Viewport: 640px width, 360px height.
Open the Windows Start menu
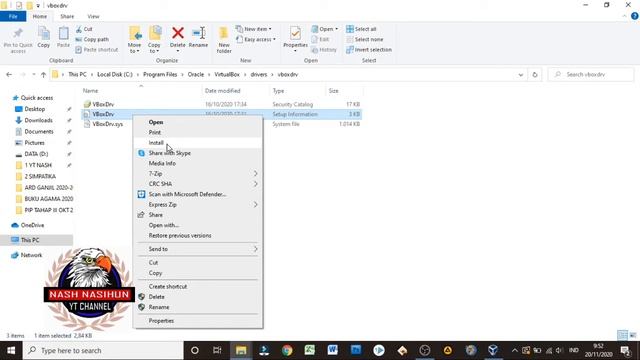pyautogui.click(x=11, y=351)
